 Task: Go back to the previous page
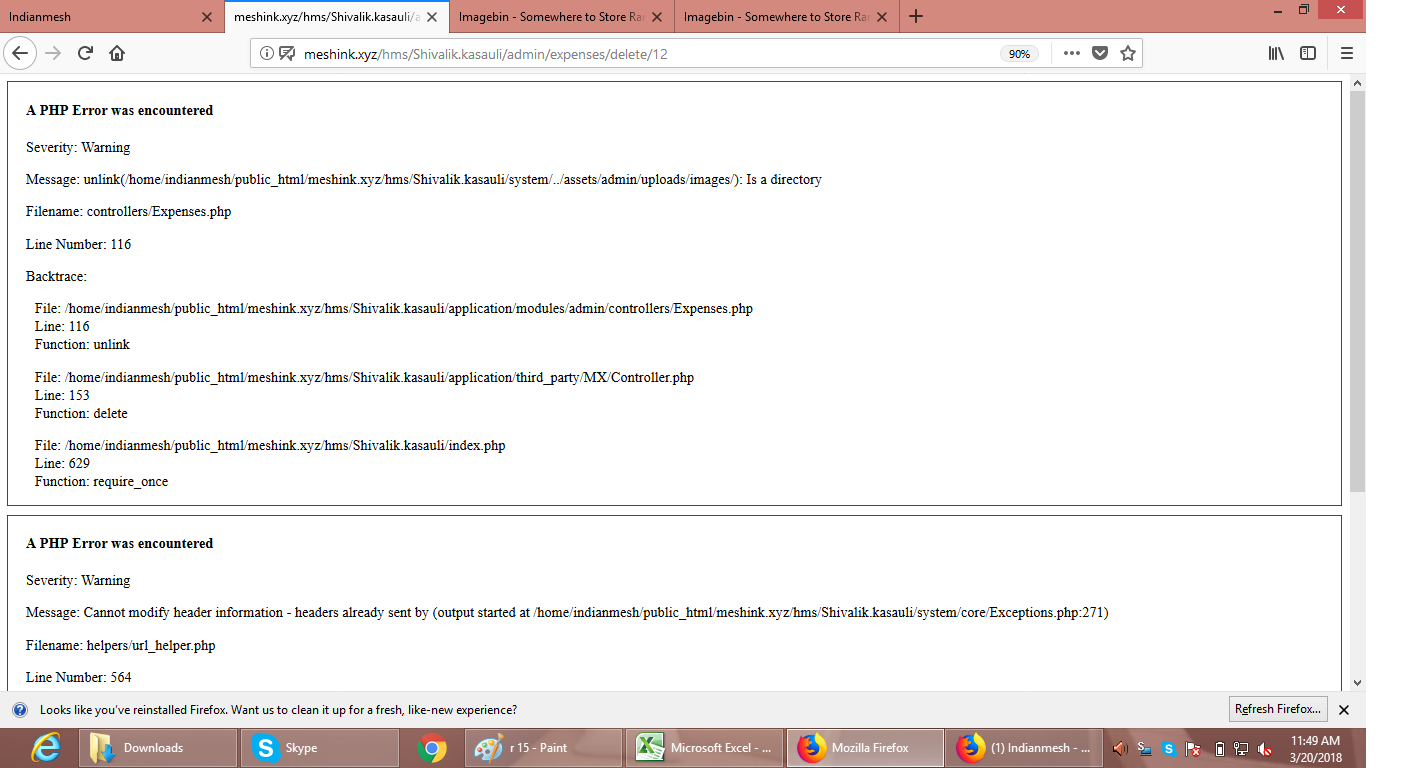click(x=21, y=53)
